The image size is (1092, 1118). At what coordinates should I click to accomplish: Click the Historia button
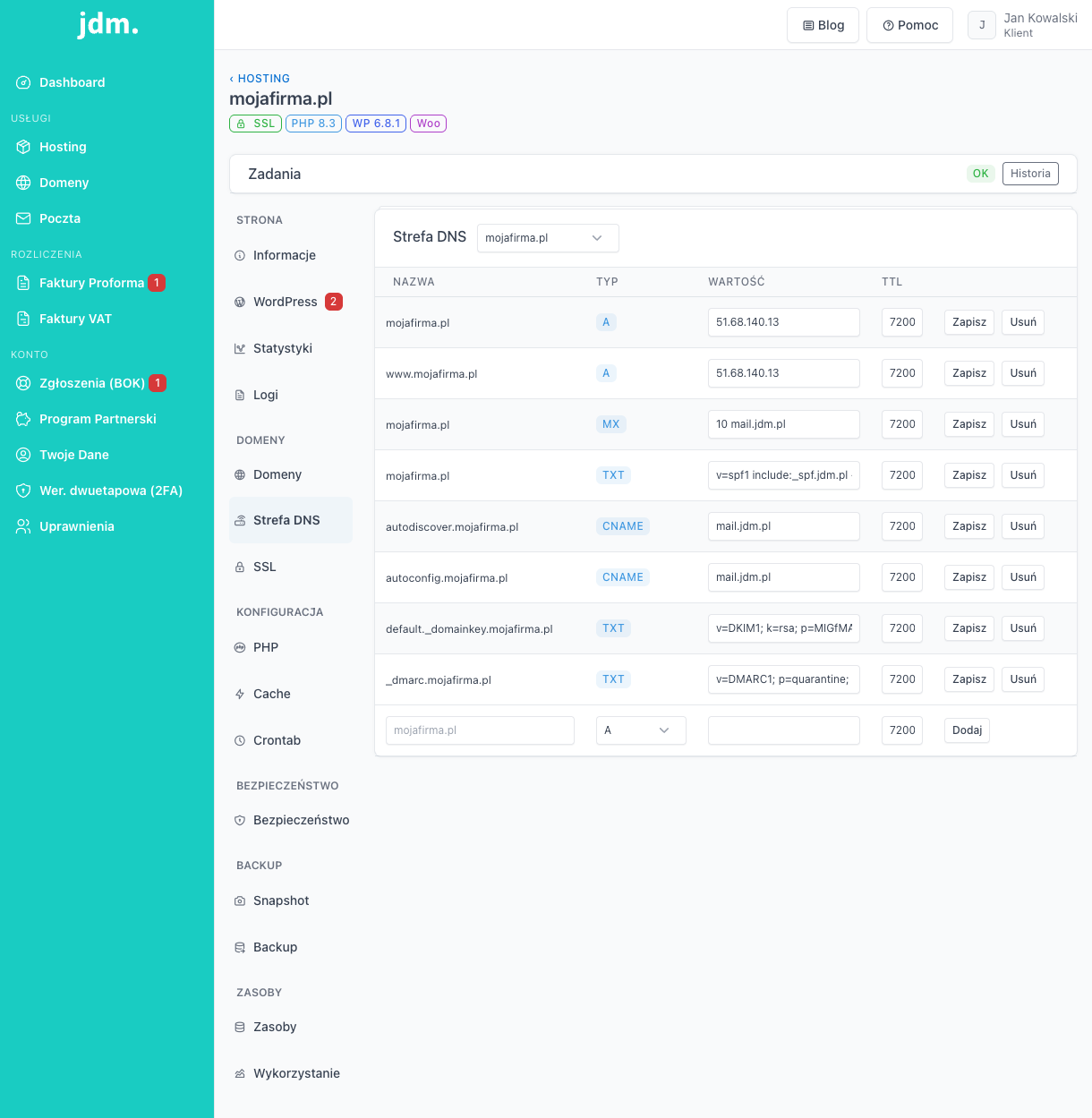point(1030,174)
